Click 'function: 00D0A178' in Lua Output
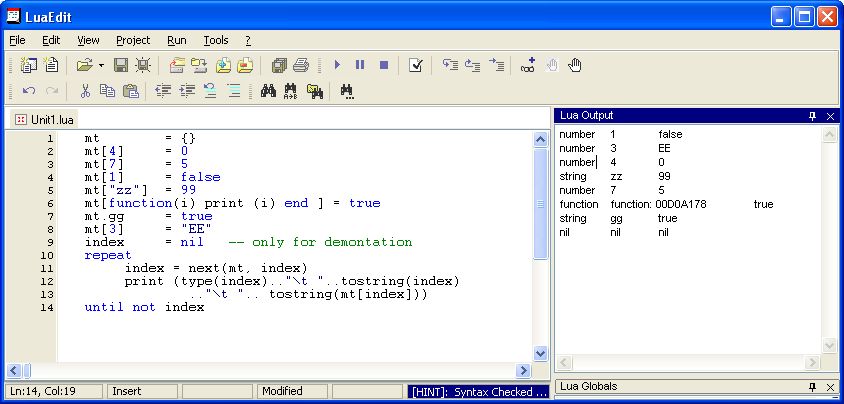Viewport: 844px width, 404px height. pos(658,204)
